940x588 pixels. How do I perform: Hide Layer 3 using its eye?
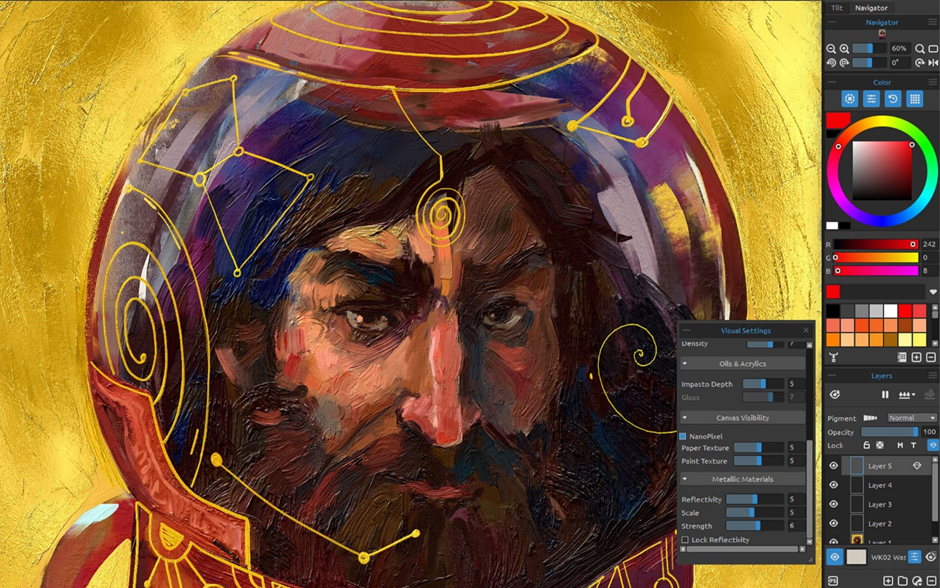pos(834,504)
